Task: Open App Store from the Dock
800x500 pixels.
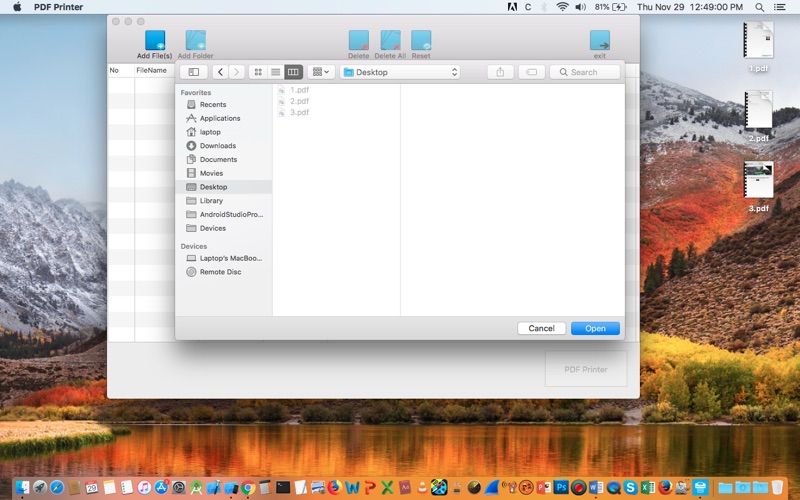Action: (x=161, y=487)
